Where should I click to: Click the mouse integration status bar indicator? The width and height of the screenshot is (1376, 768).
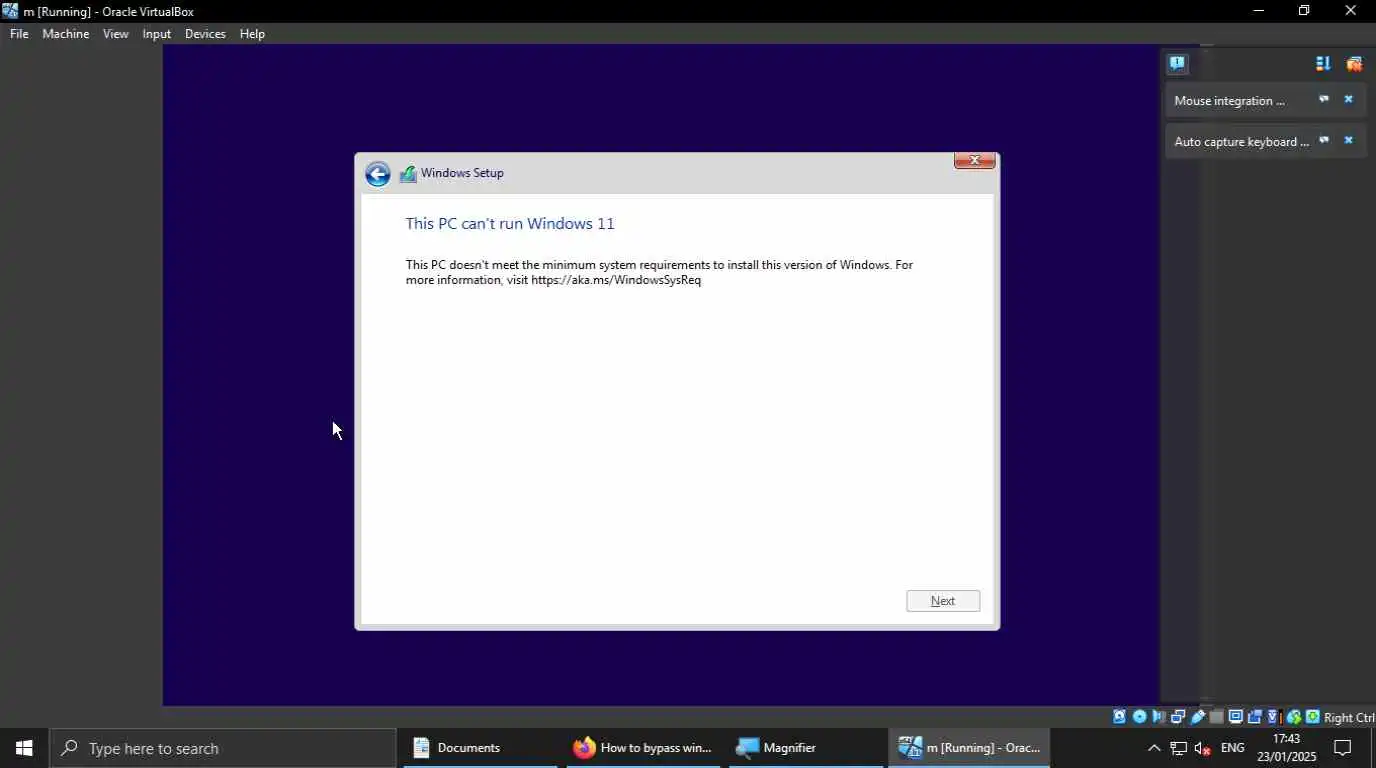(x=1294, y=717)
